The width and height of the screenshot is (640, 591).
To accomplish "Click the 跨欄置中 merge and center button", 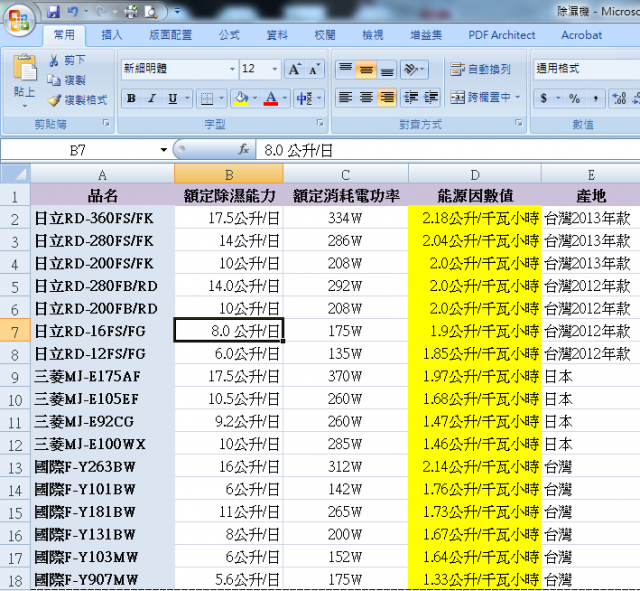I will 480,98.
